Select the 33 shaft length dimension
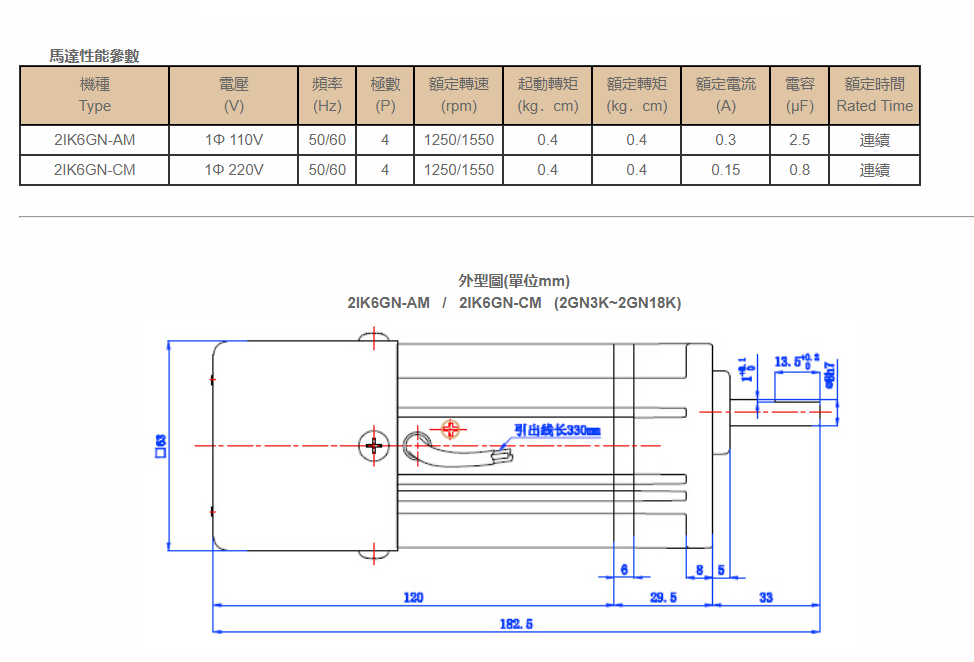Image resolution: width=974 pixels, height=662 pixels. coord(766,597)
